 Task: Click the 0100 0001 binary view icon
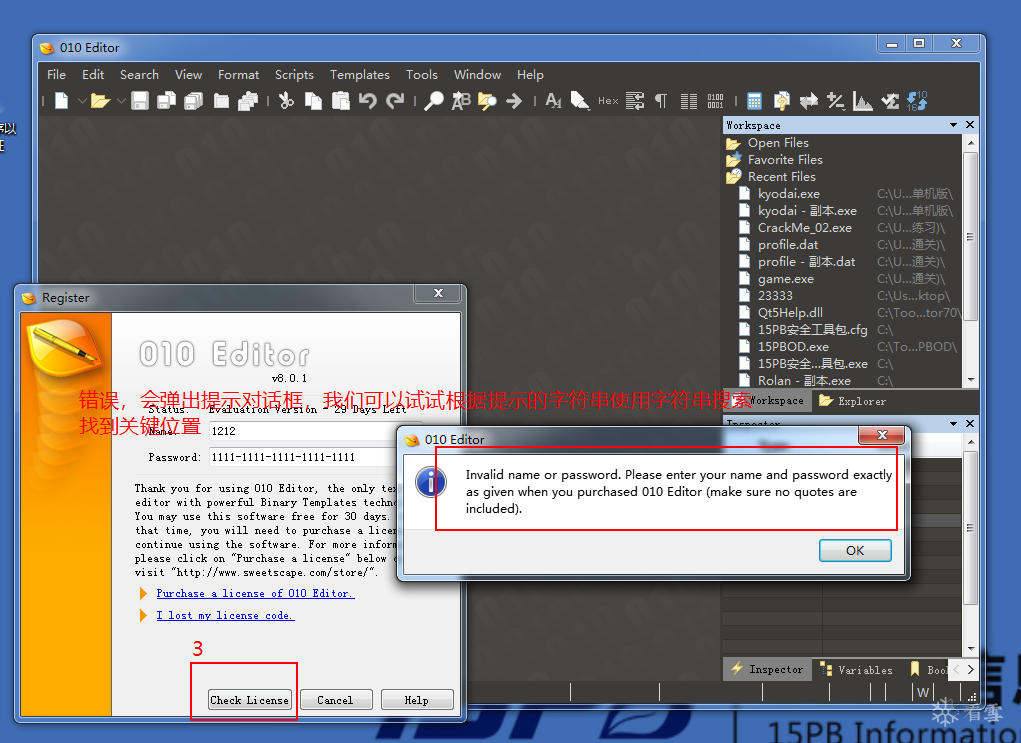pyautogui.click(x=715, y=101)
